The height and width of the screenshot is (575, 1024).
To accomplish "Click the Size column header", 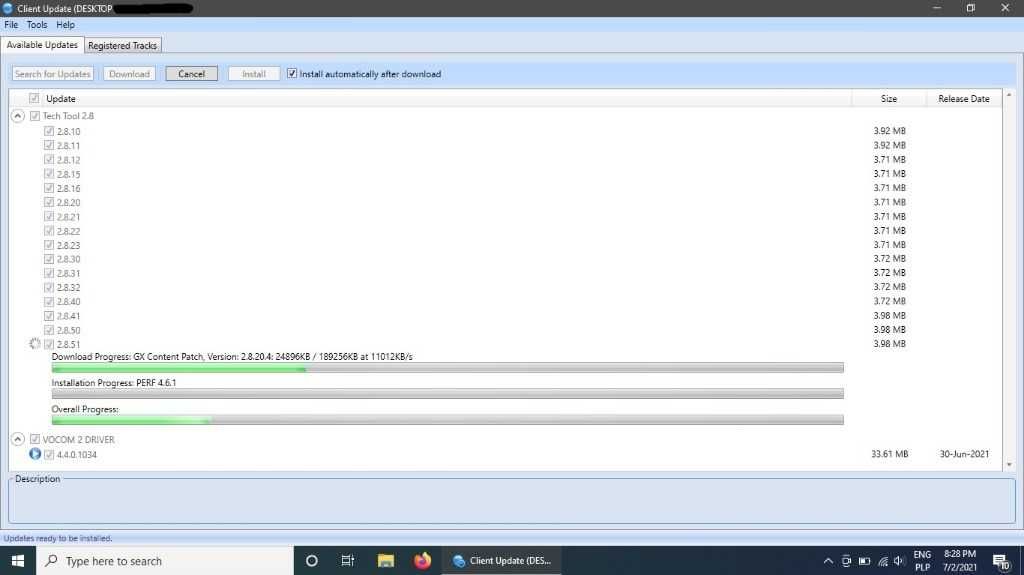I will tap(889, 98).
